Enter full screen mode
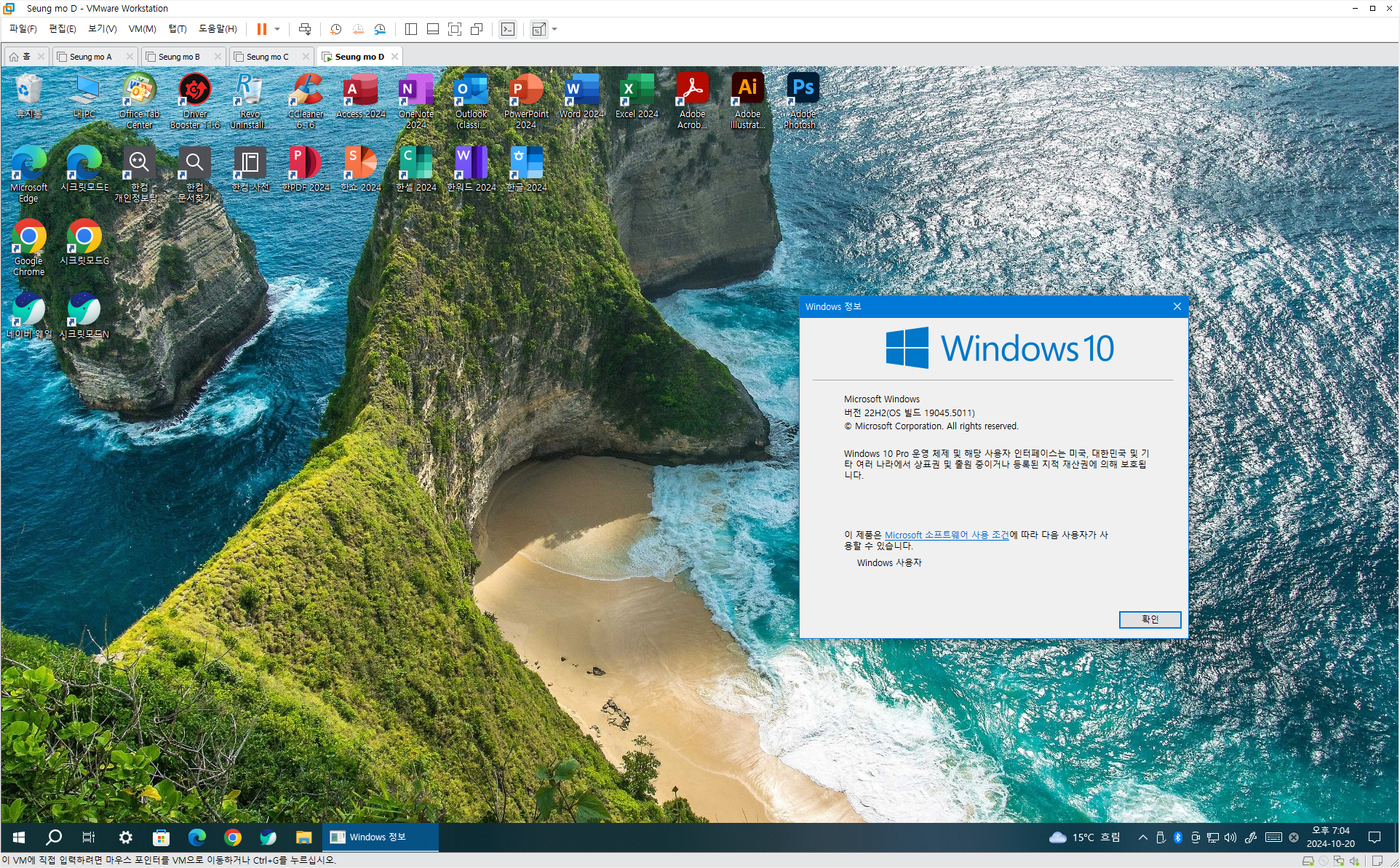Image resolution: width=1400 pixels, height=868 pixels. pyautogui.click(x=455, y=29)
